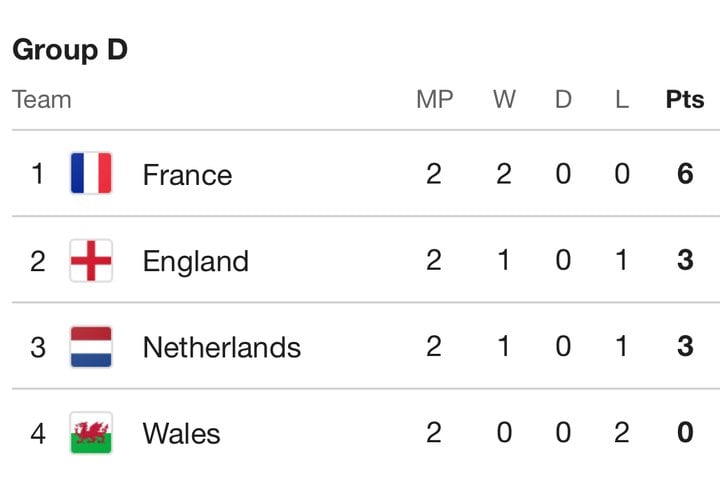
Task: Click the France flag icon
Action: pyautogui.click(x=91, y=173)
